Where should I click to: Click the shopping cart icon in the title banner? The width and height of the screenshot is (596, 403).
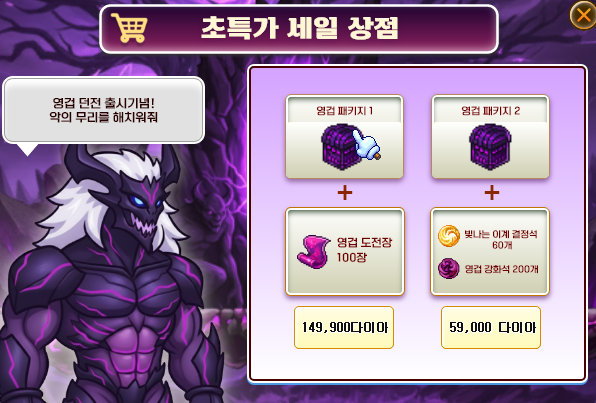click(x=130, y=28)
